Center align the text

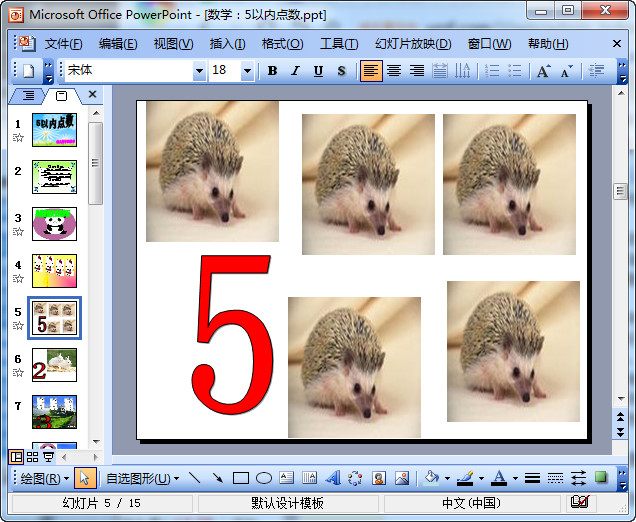coord(394,71)
